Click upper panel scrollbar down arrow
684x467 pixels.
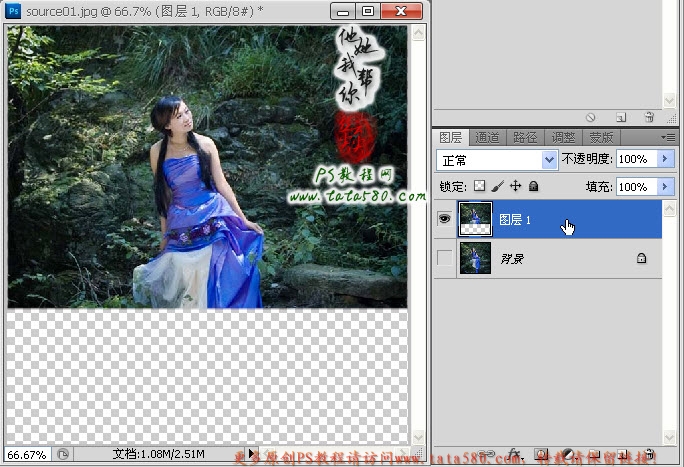click(x=670, y=101)
